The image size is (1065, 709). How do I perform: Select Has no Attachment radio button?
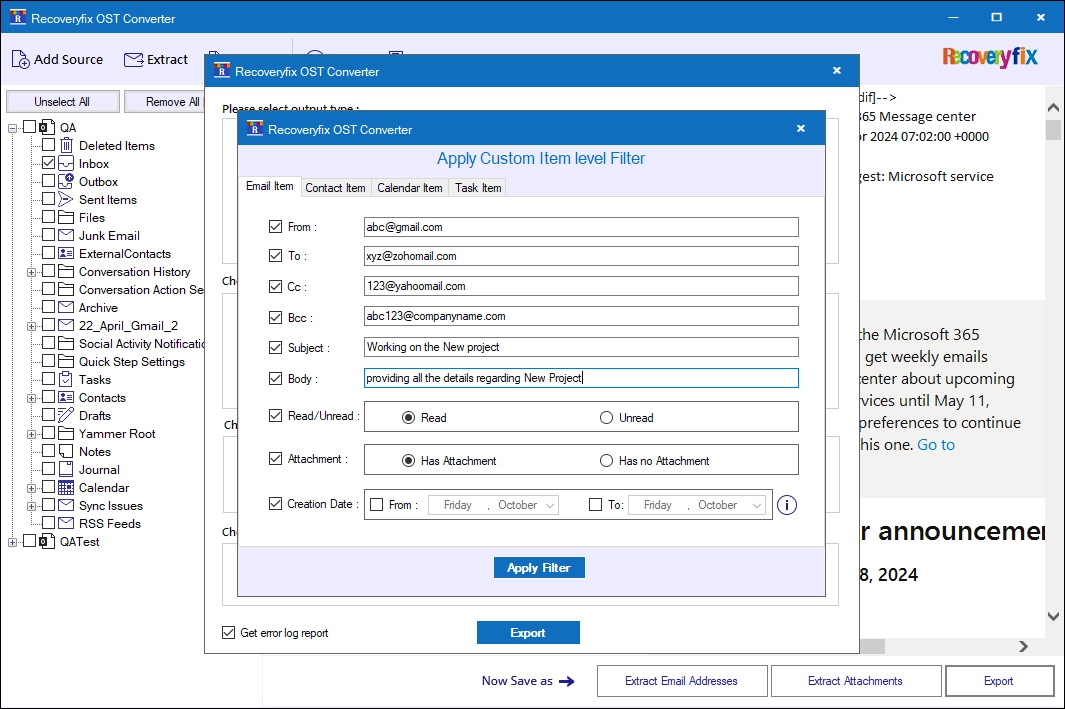[x=607, y=460]
